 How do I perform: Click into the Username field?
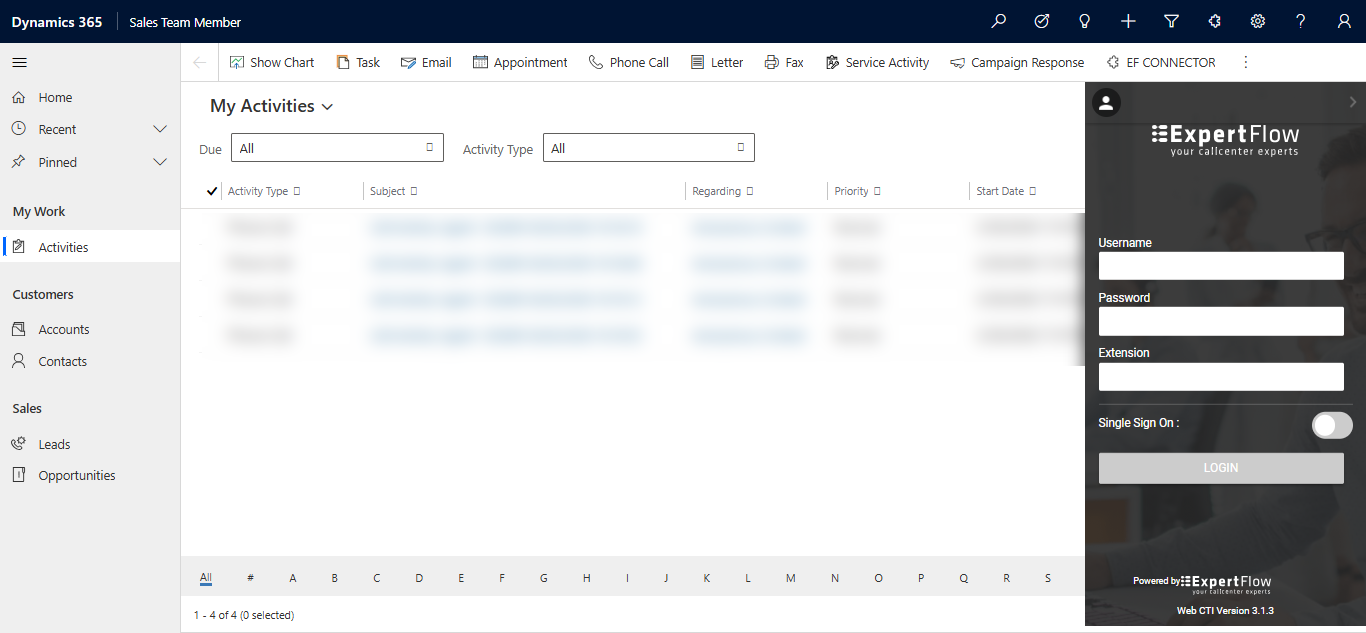coord(1220,266)
